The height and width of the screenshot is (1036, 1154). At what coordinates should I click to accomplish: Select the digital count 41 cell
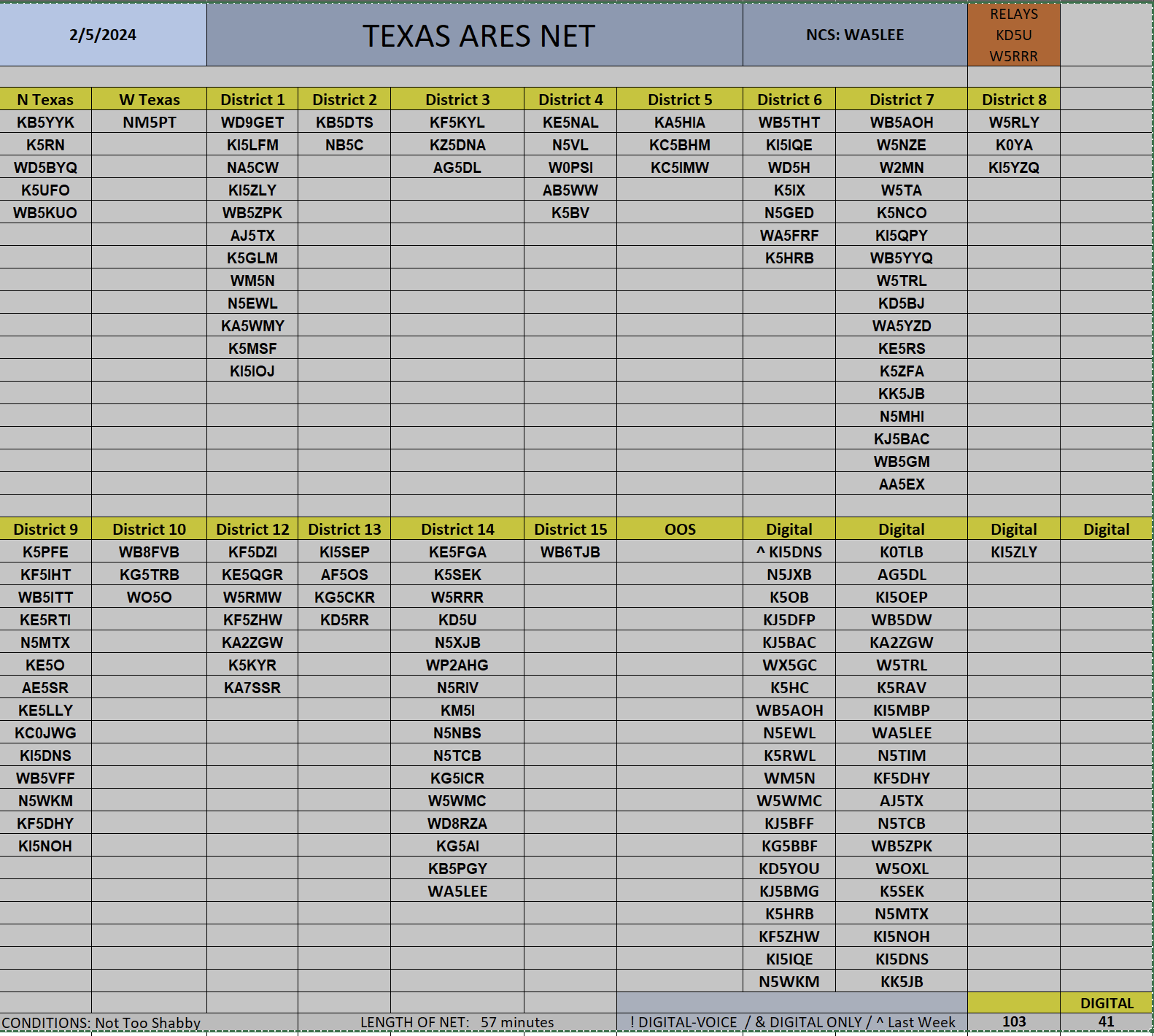pyautogui.click(x=1107, y=1021)
